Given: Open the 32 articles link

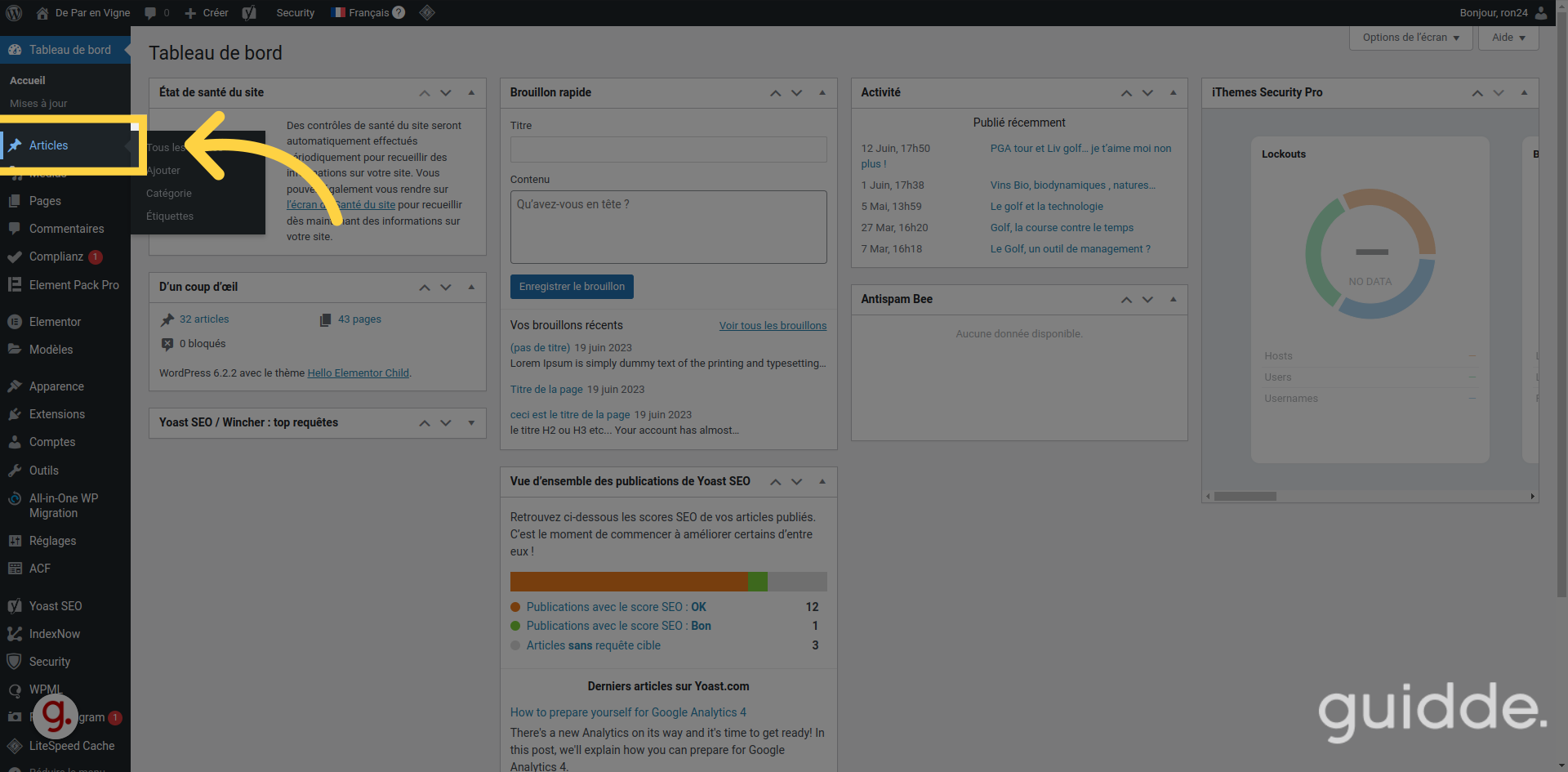Looking at the screenshot, I should pos(204,319).
